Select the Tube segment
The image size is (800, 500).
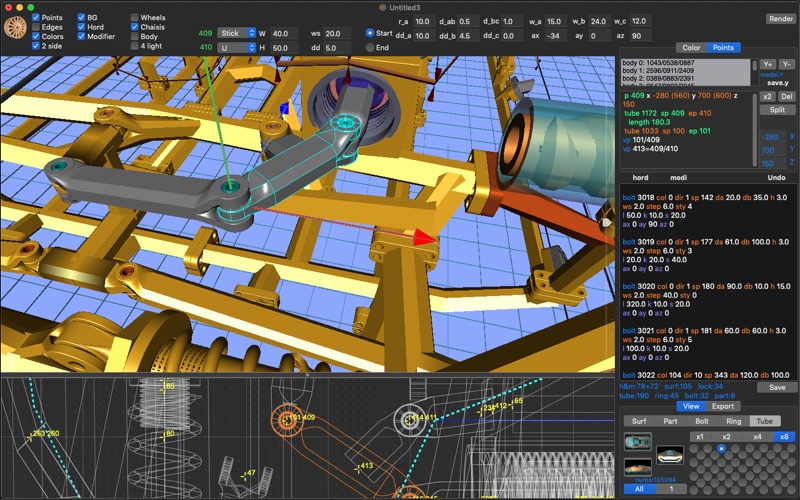click(x=765, y=421)
